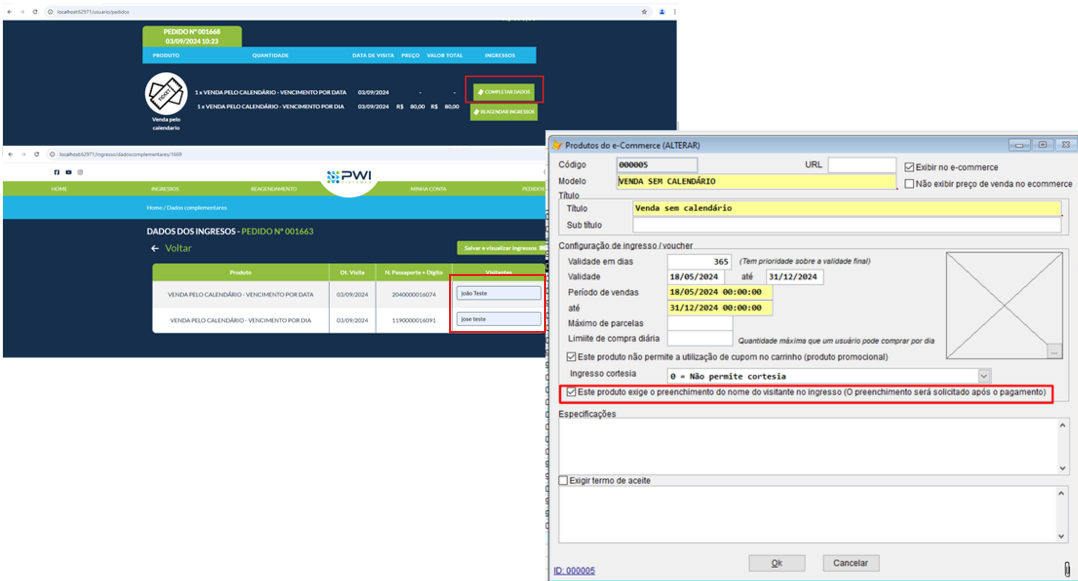Click the Facebook icon in the site header

56,173
